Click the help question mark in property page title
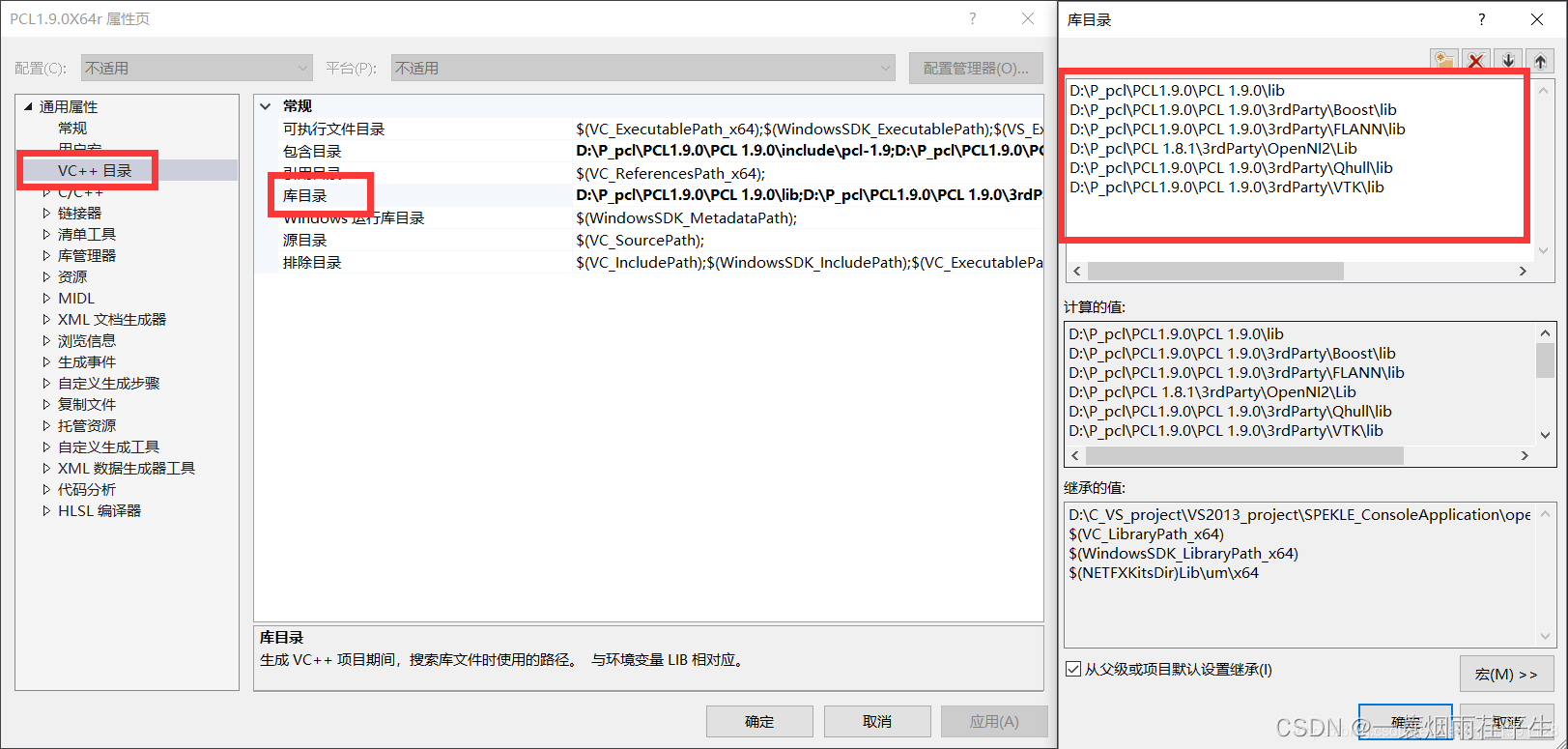The width and height of the screenshot is (1568, 749). pos(972,18)
